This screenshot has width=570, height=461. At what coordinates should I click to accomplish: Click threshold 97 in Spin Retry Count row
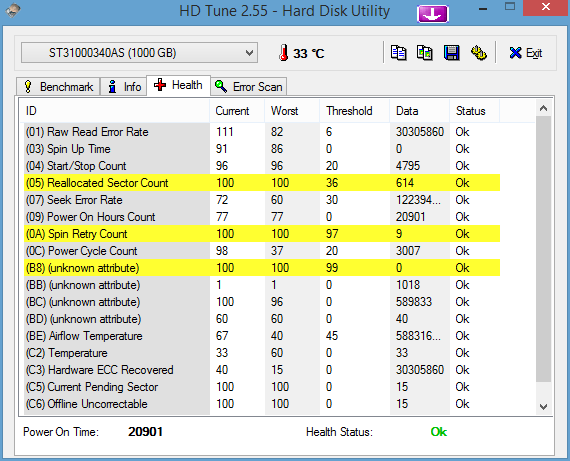click(332, 234)
